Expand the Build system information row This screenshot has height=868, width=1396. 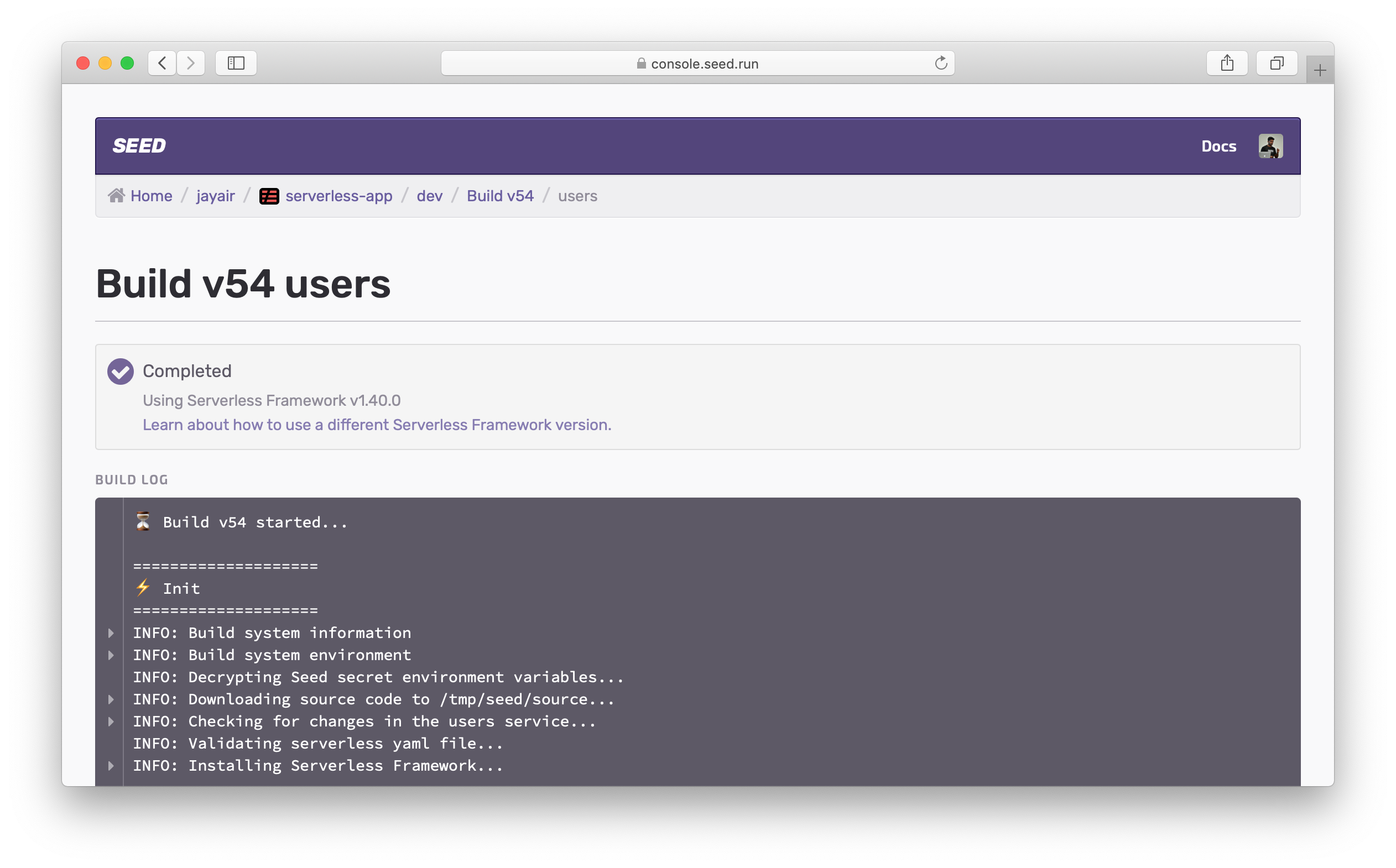pyautogui.click(x=111, y=632)
